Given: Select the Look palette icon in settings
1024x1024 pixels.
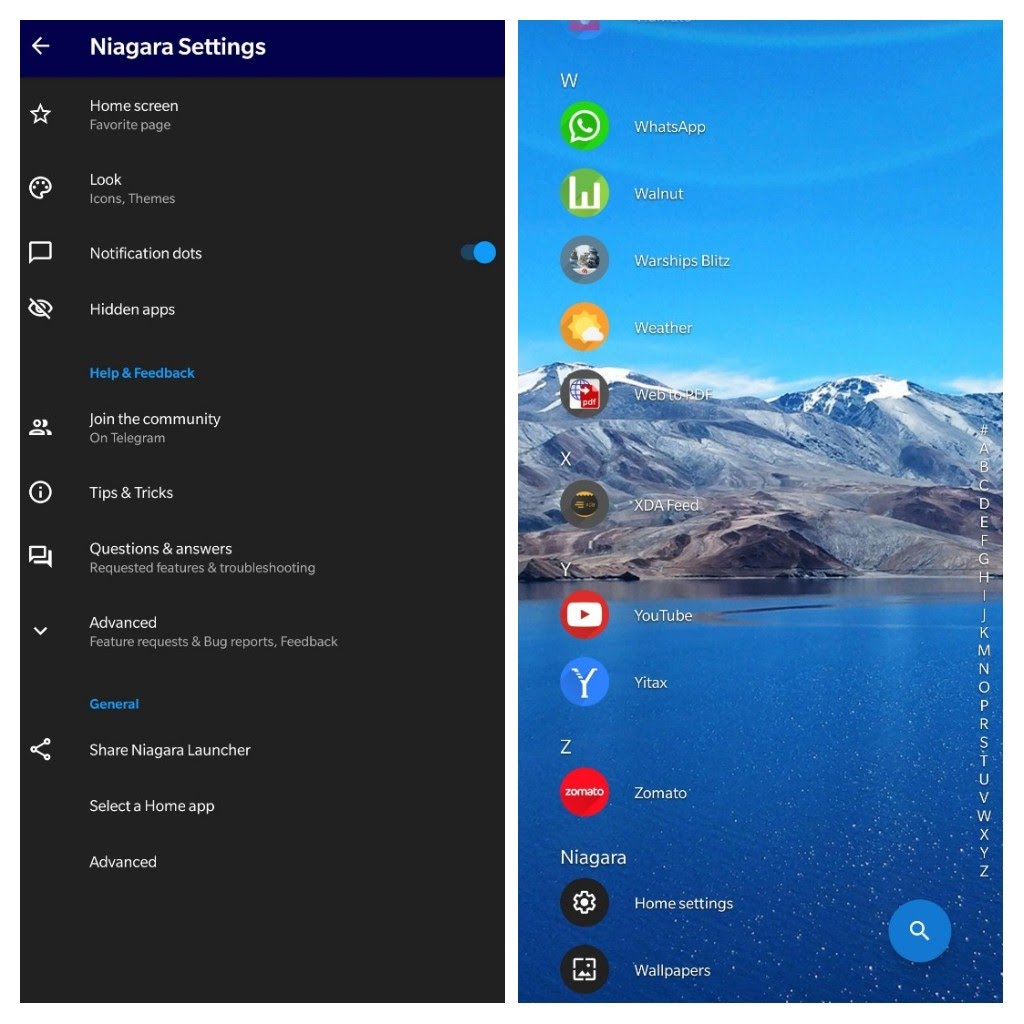Looking at the screenshot, I should 40,188.
